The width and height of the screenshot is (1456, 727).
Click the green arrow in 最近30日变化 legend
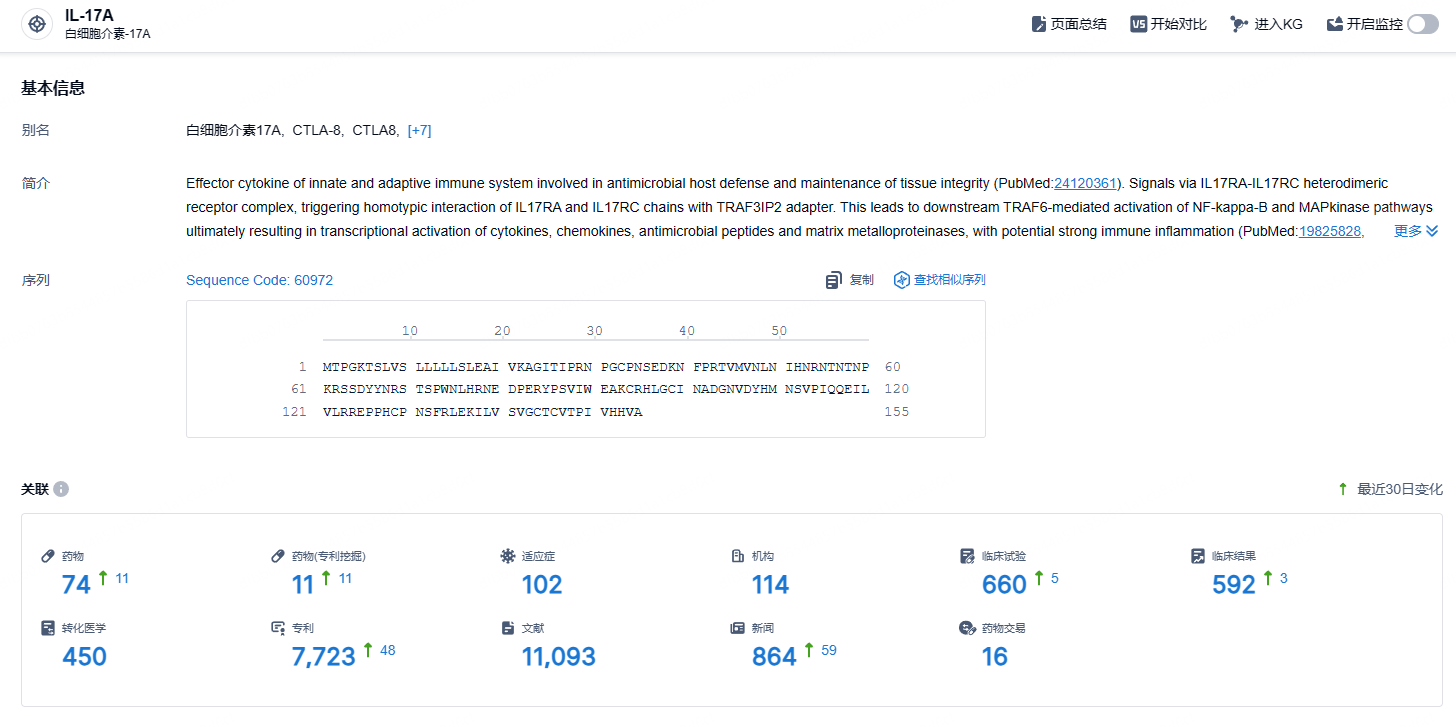pyautogui.click(x=1343, y=489)
